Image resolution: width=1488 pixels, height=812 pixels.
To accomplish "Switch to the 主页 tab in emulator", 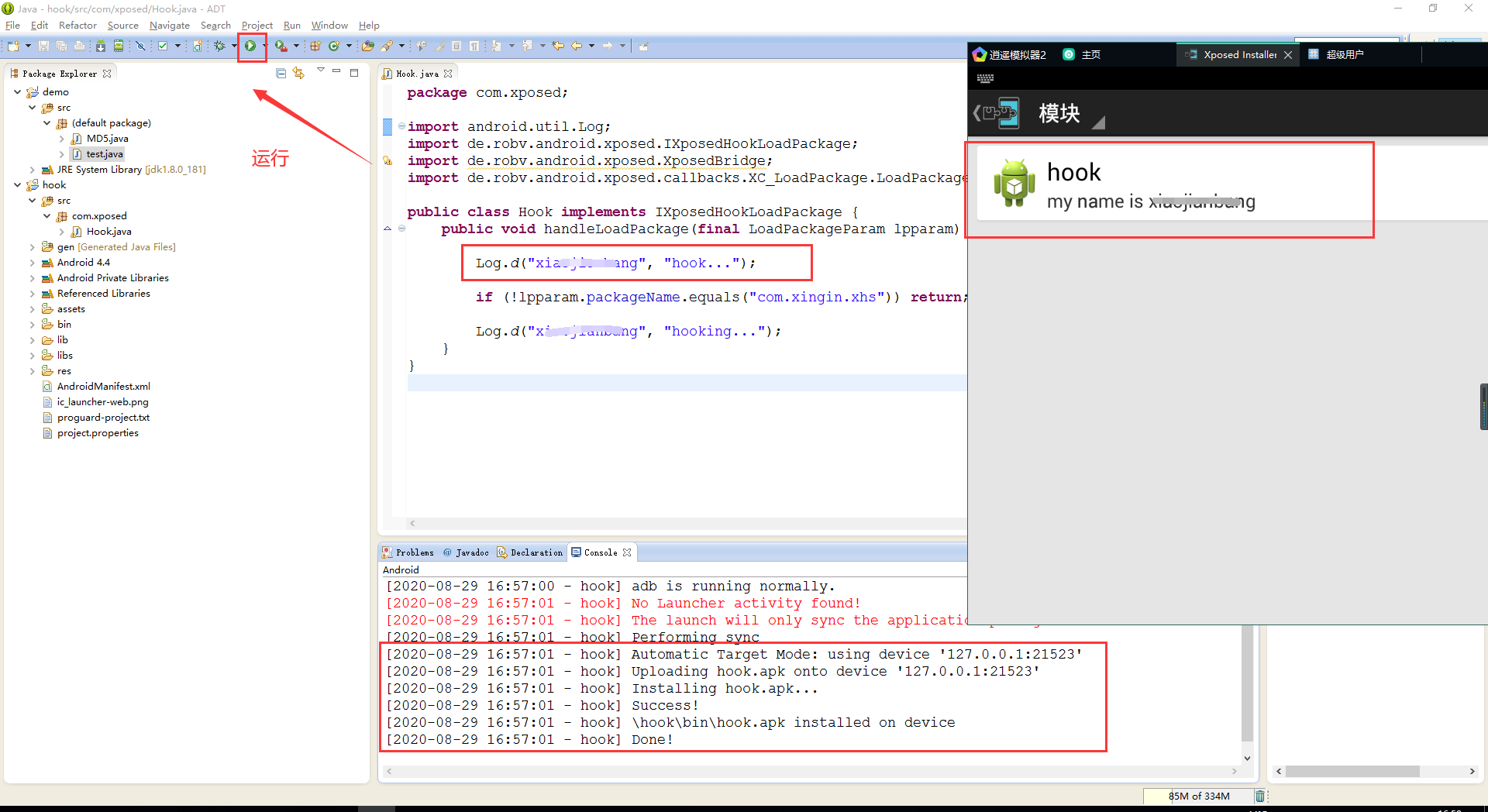I will 1082,55.
